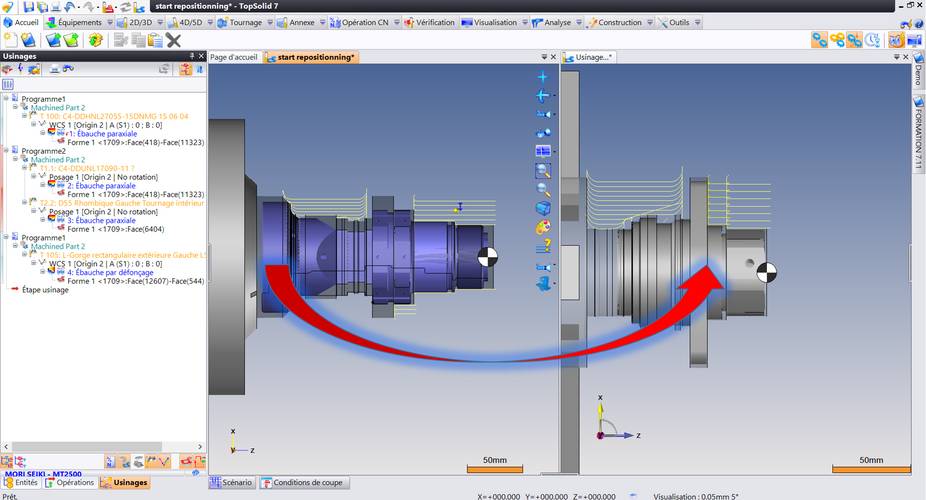Toggle the first highlighted chain link button
Viewport: 926px width, 500px height.
click(819, 40)
